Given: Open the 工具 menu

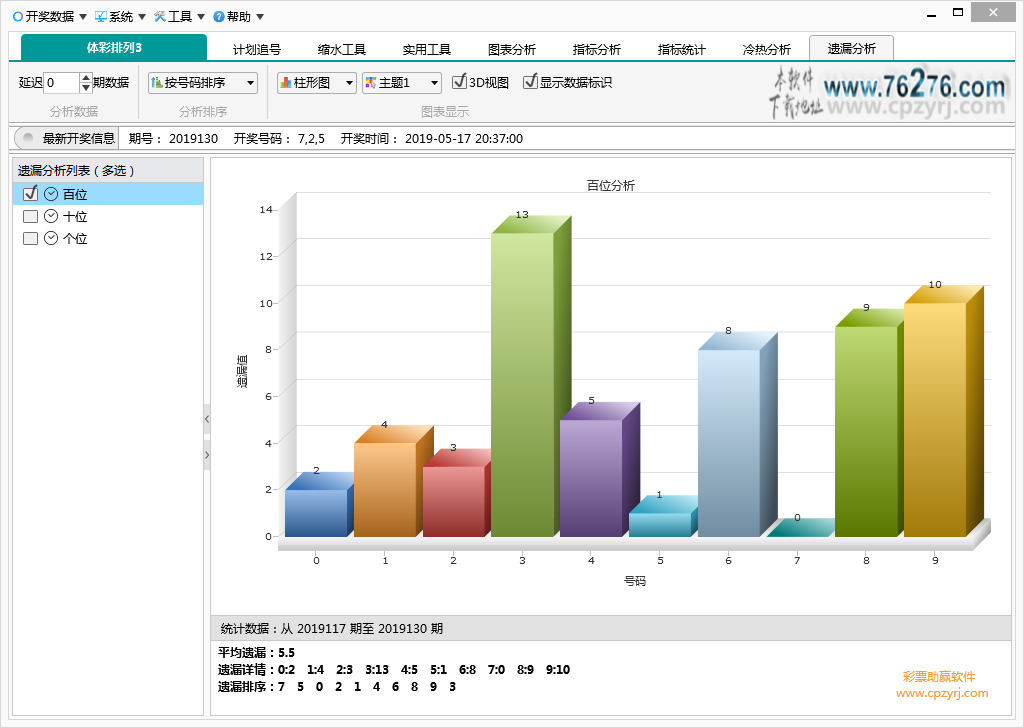Looking at the screenshot, I should (179, 16).
